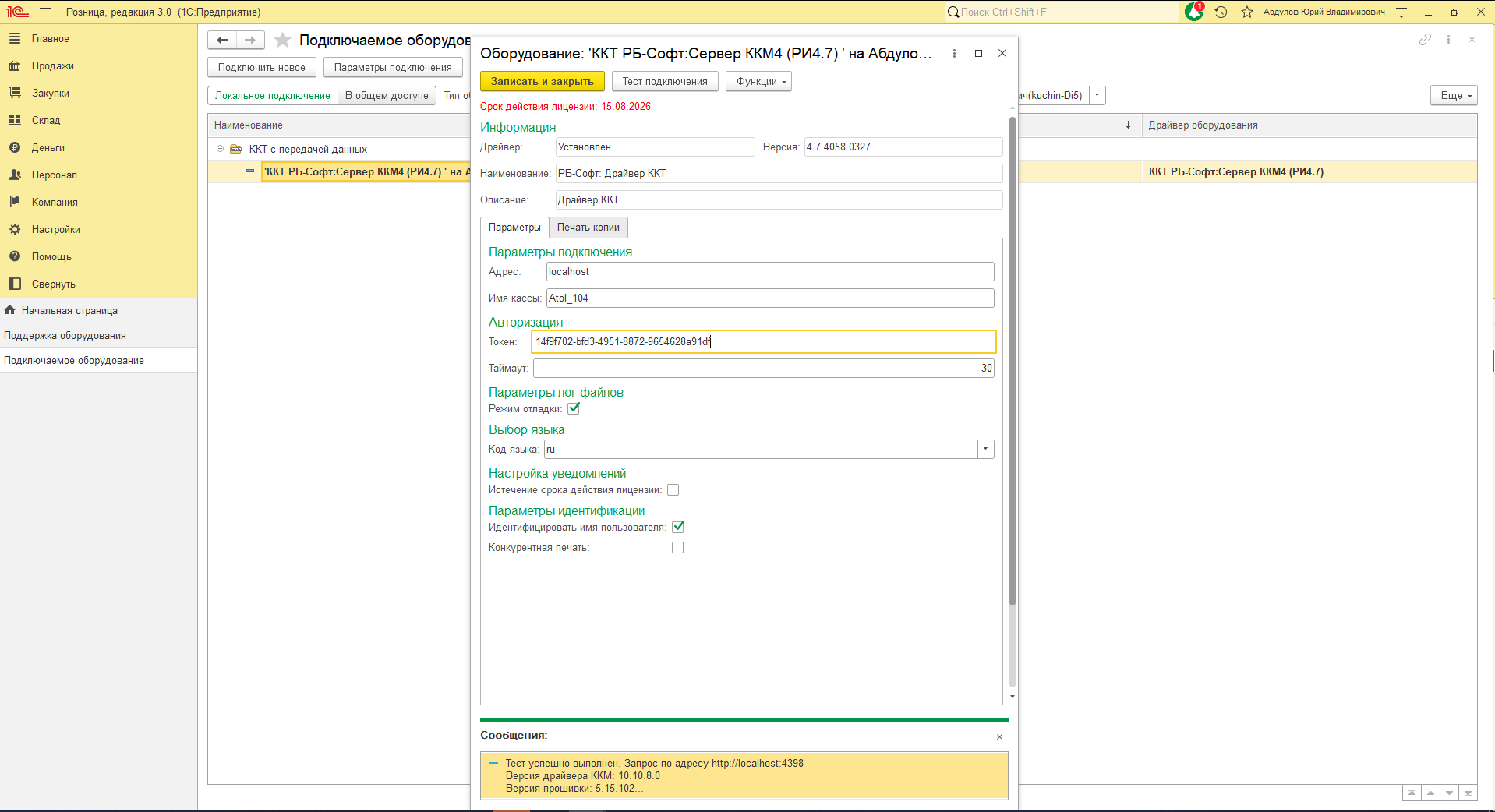Sort by Наименование column header

[339, 125]
